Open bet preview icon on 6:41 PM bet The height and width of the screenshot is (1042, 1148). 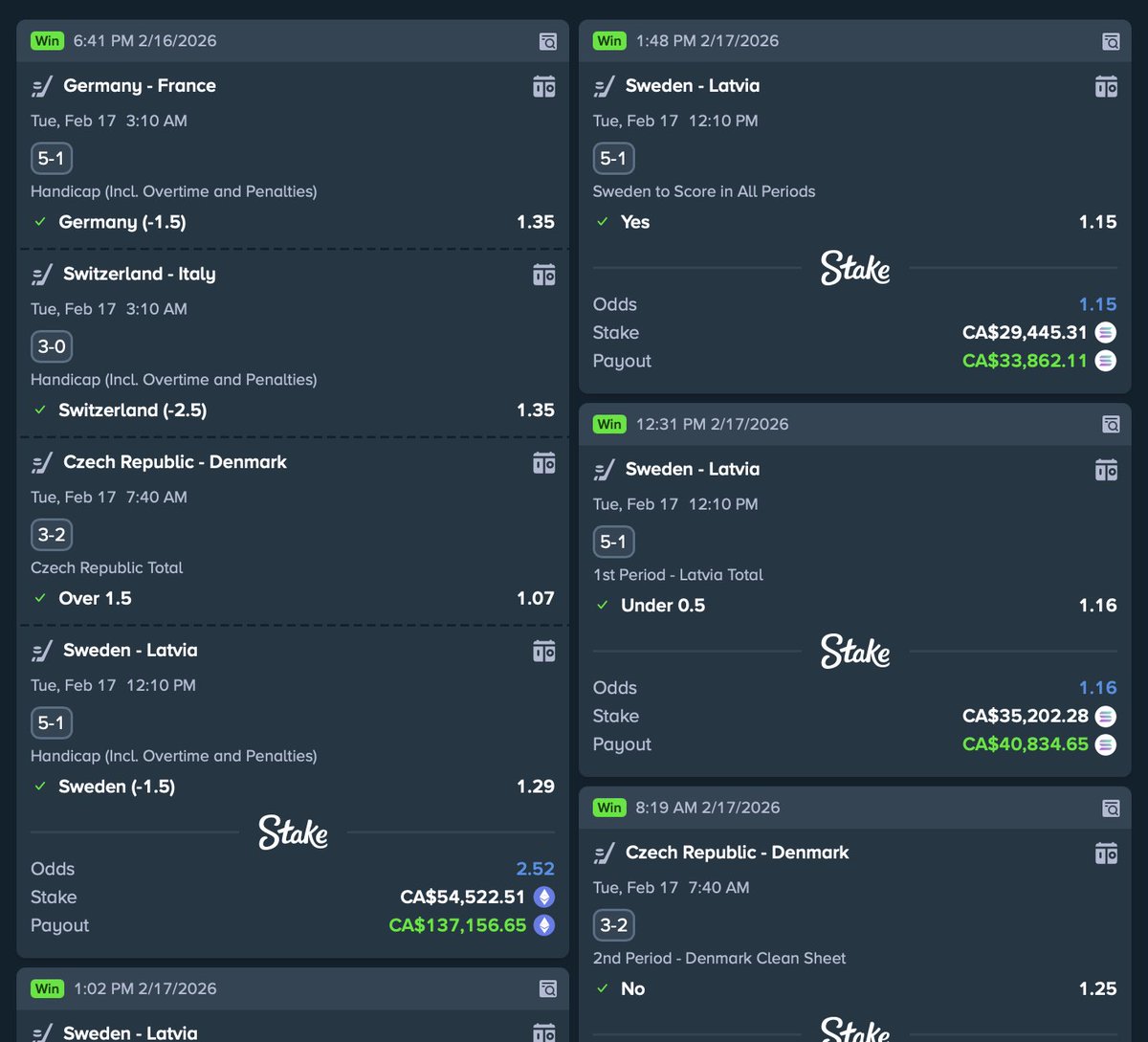point(547,41)
